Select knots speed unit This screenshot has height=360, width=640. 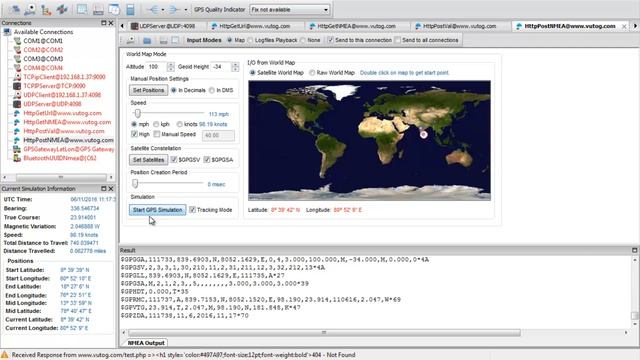180,124
